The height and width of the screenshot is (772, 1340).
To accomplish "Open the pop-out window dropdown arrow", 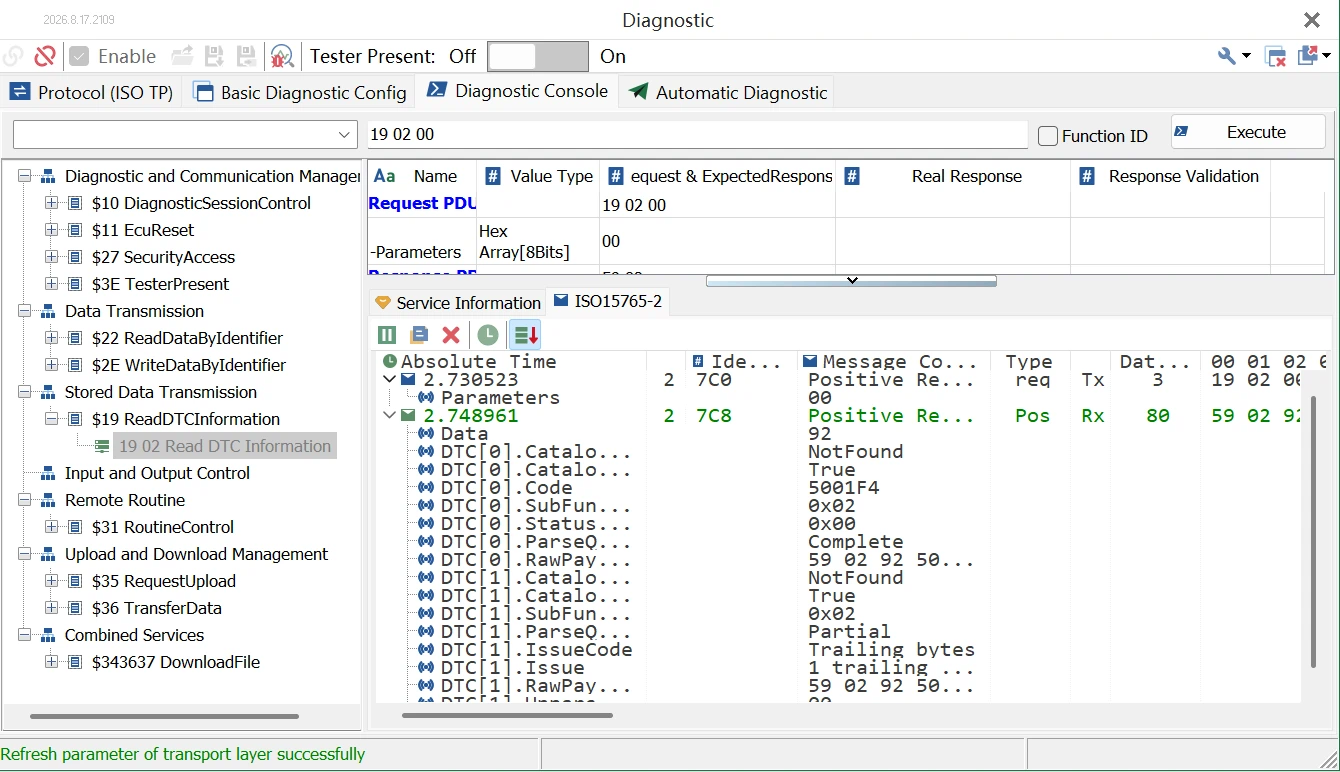I will (x=1327, y=57).
